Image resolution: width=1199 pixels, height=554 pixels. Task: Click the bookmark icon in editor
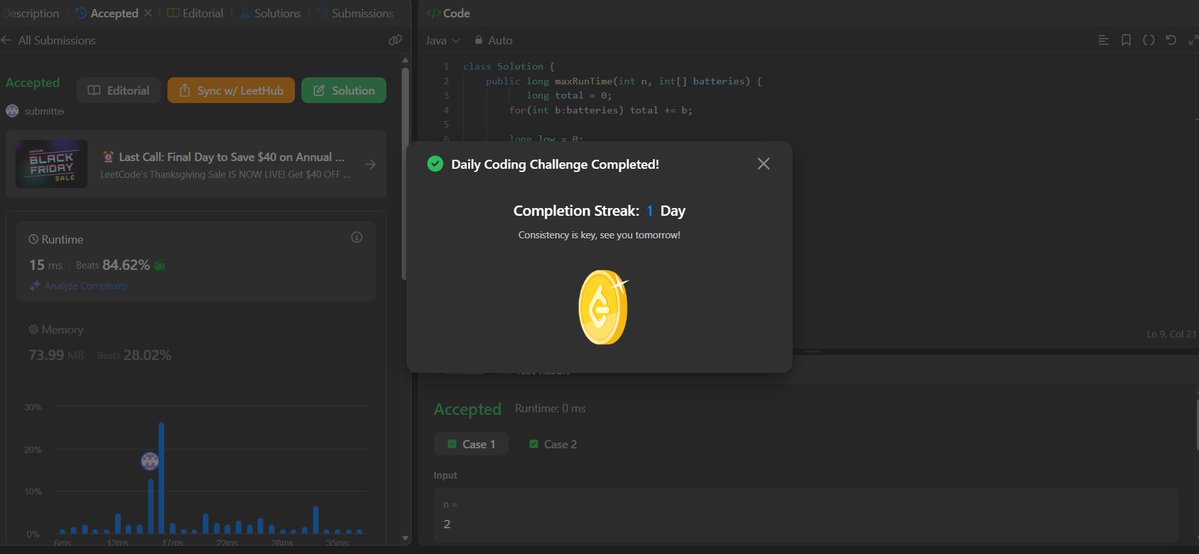pos(1126,41)
